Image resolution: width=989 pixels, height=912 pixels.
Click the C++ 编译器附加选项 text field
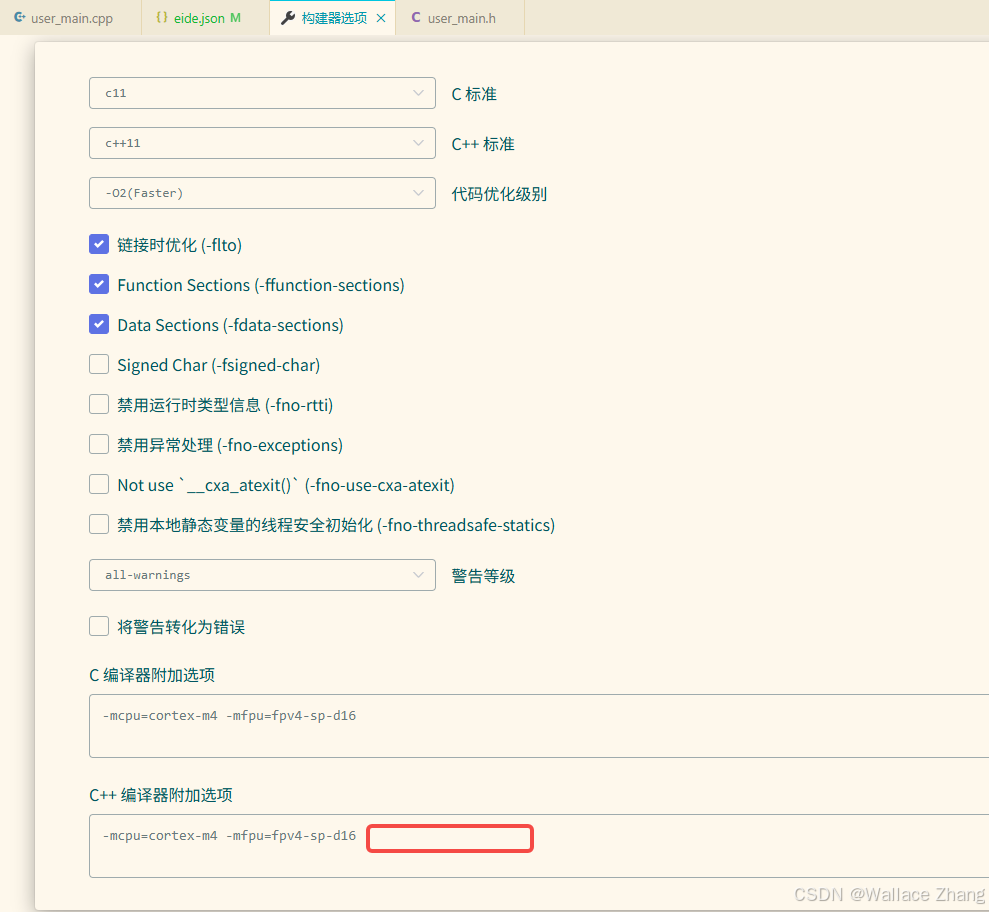coord(539,846)
